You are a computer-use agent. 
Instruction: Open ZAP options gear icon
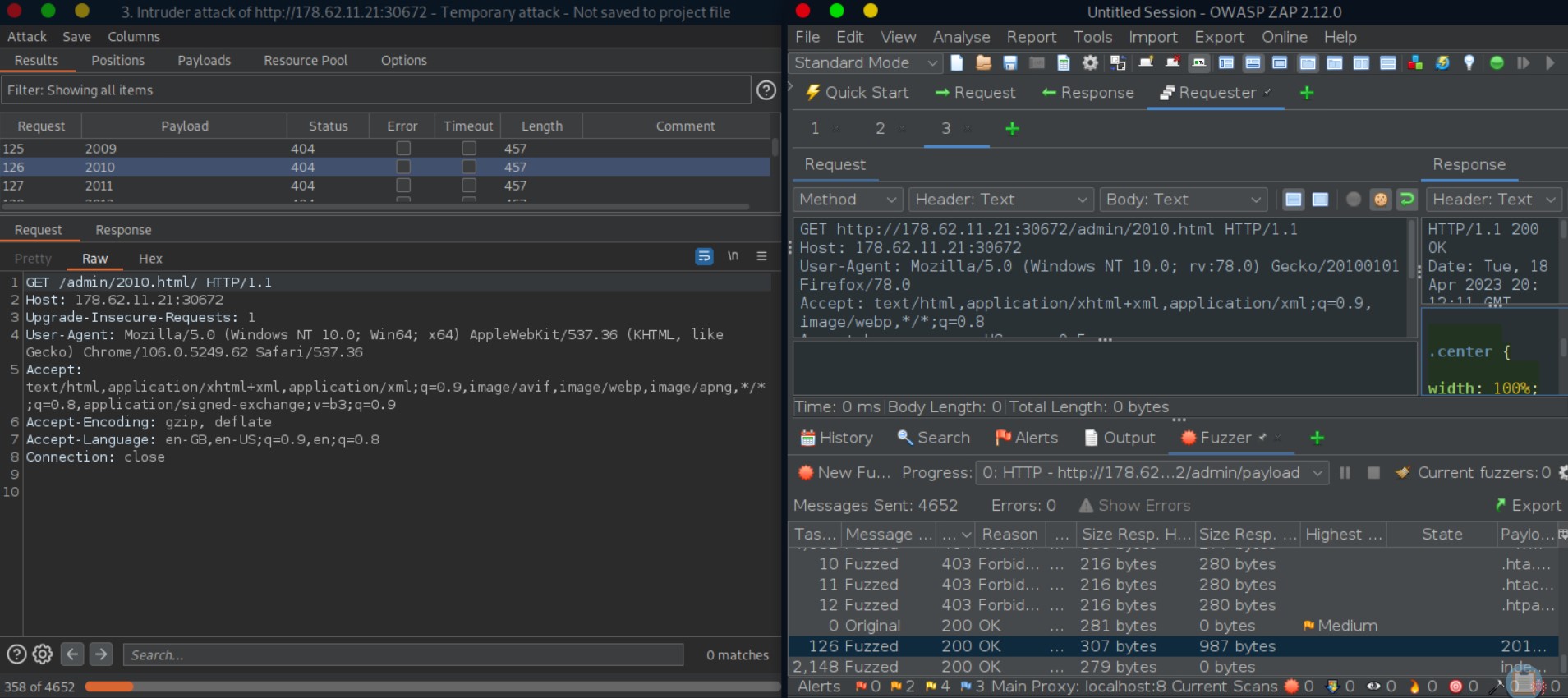coord(1090,63)
